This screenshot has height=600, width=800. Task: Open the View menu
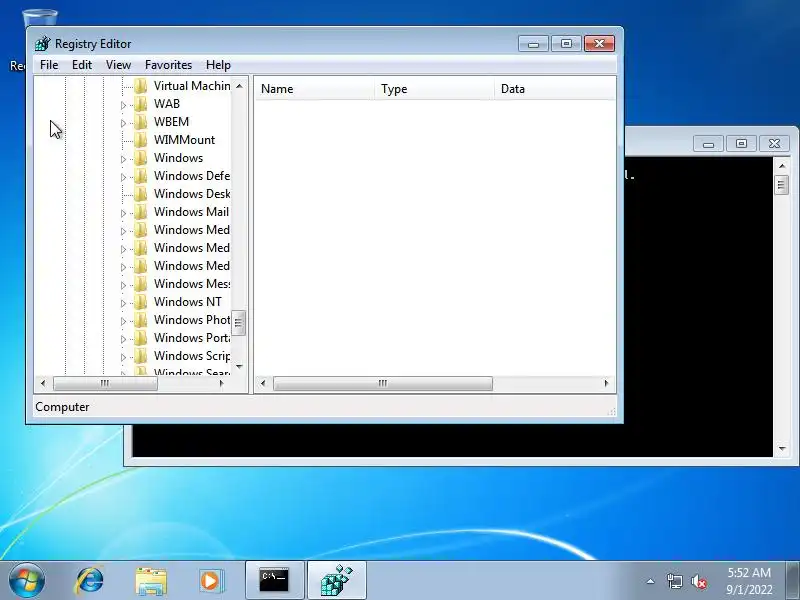coord(118,65)
